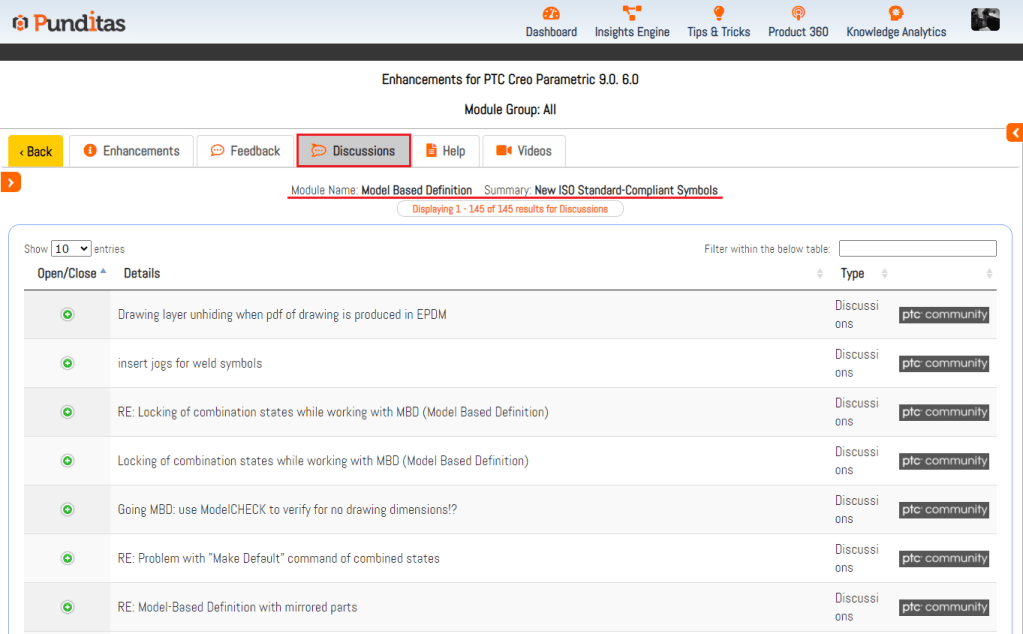
Task: Open the Dashboard gauge icon
Action: [x=551, y=13]
